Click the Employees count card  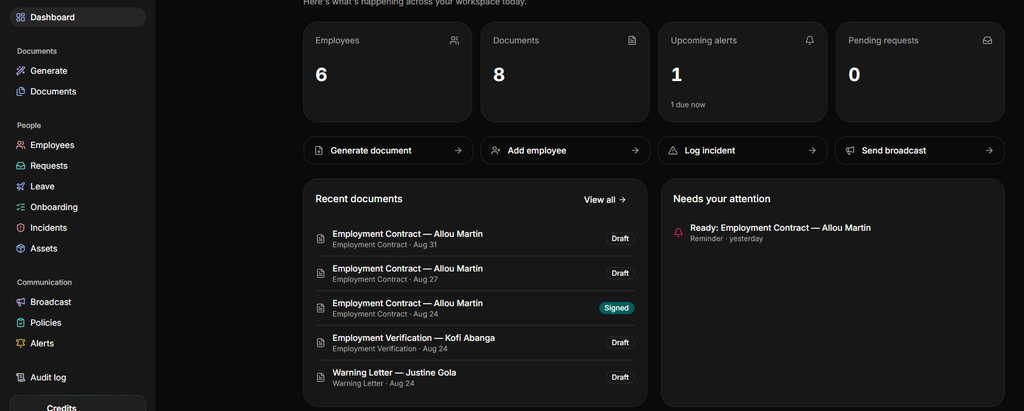[x=387, y=72]
